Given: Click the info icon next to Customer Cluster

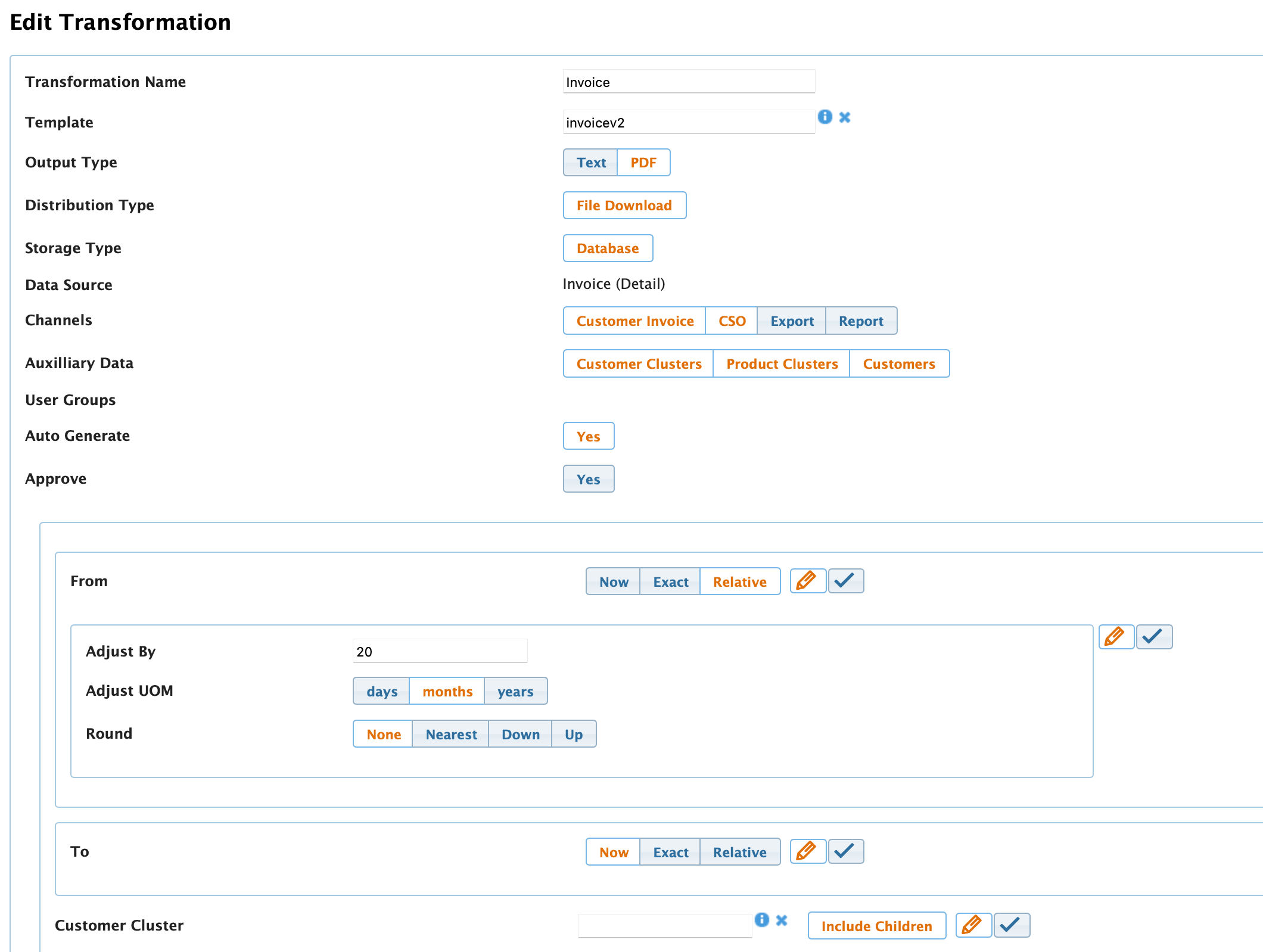Looking at the screenshot, I should click(x=762, y=920).
